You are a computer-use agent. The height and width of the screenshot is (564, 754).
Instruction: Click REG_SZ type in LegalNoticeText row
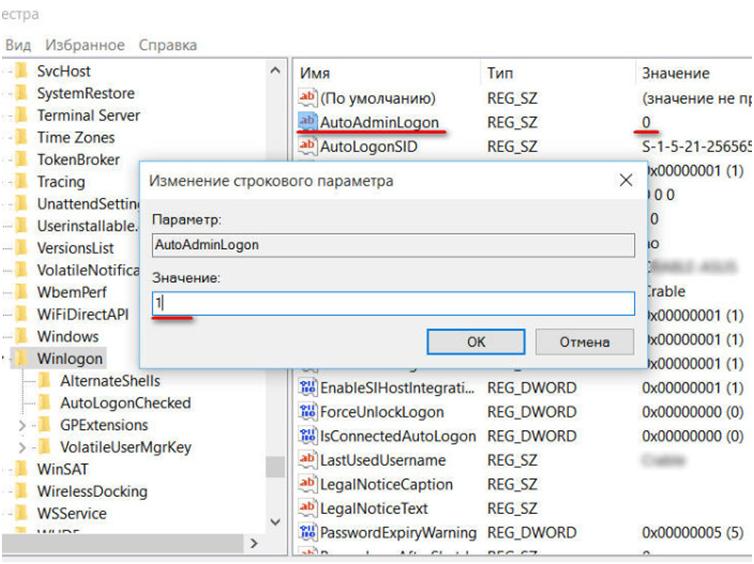(x=512, y=508)
